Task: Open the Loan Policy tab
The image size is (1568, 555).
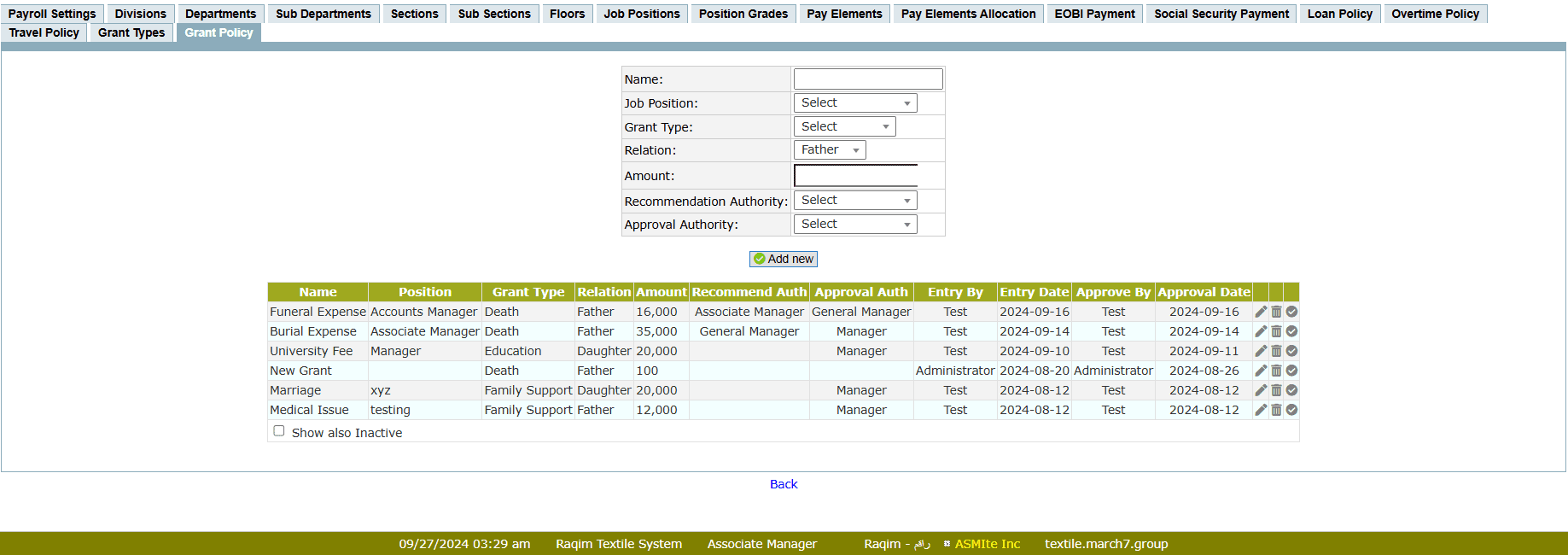Action: point(1339,14)
